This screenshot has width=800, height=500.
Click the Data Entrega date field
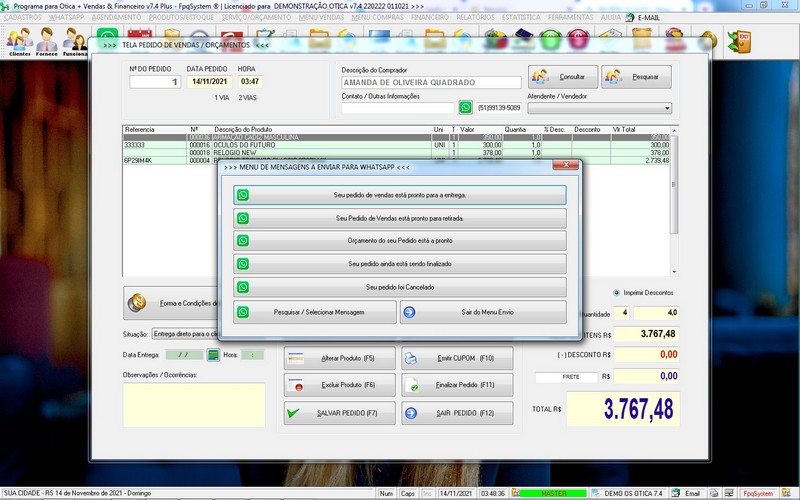(184, 355)
